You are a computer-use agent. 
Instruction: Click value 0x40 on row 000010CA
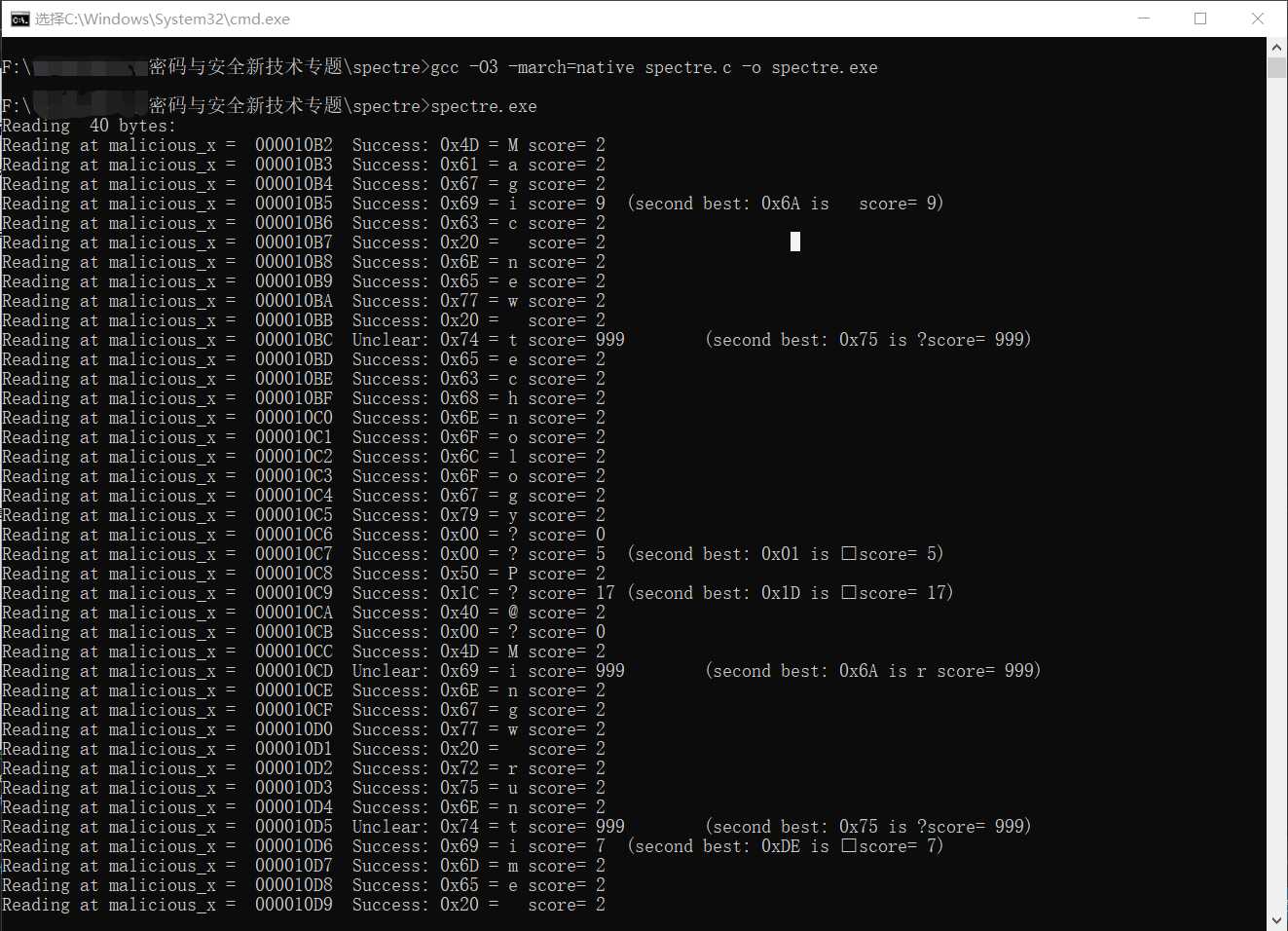click(x=460, y=613)
